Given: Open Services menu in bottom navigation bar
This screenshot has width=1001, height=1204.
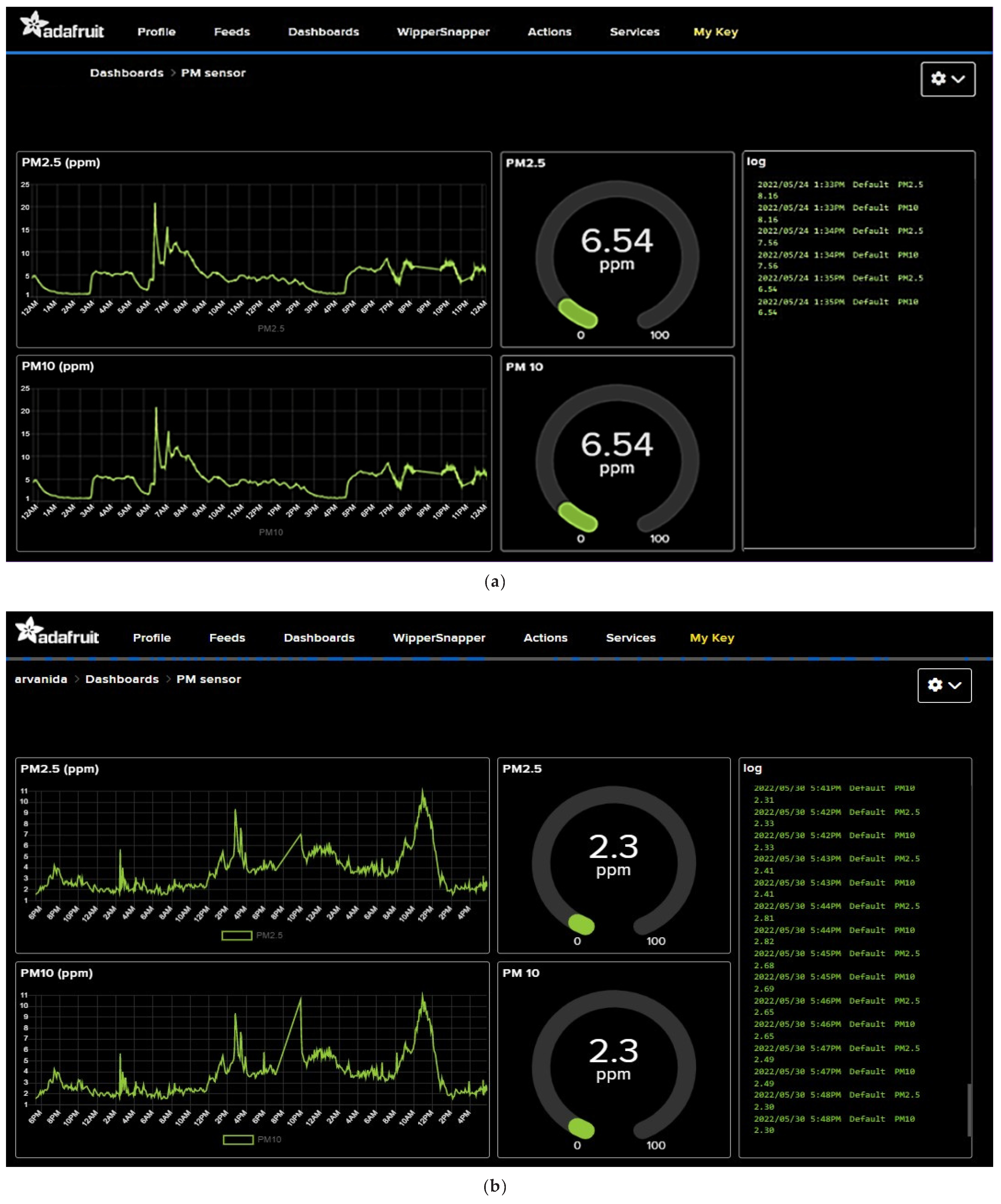Looking at the screenshot, I should (x=630, y=638).
